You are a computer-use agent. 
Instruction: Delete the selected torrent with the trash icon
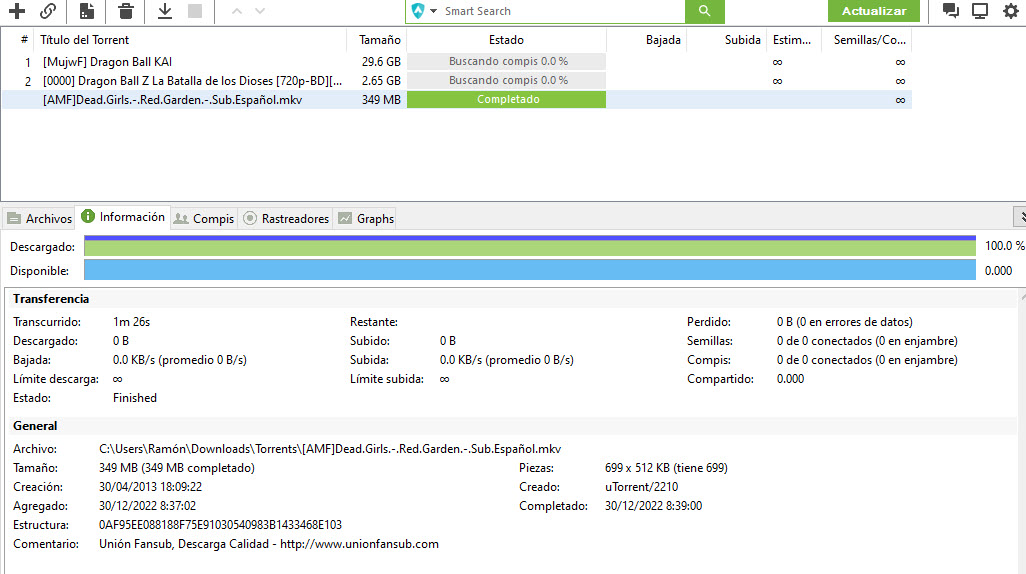[126, 11]
